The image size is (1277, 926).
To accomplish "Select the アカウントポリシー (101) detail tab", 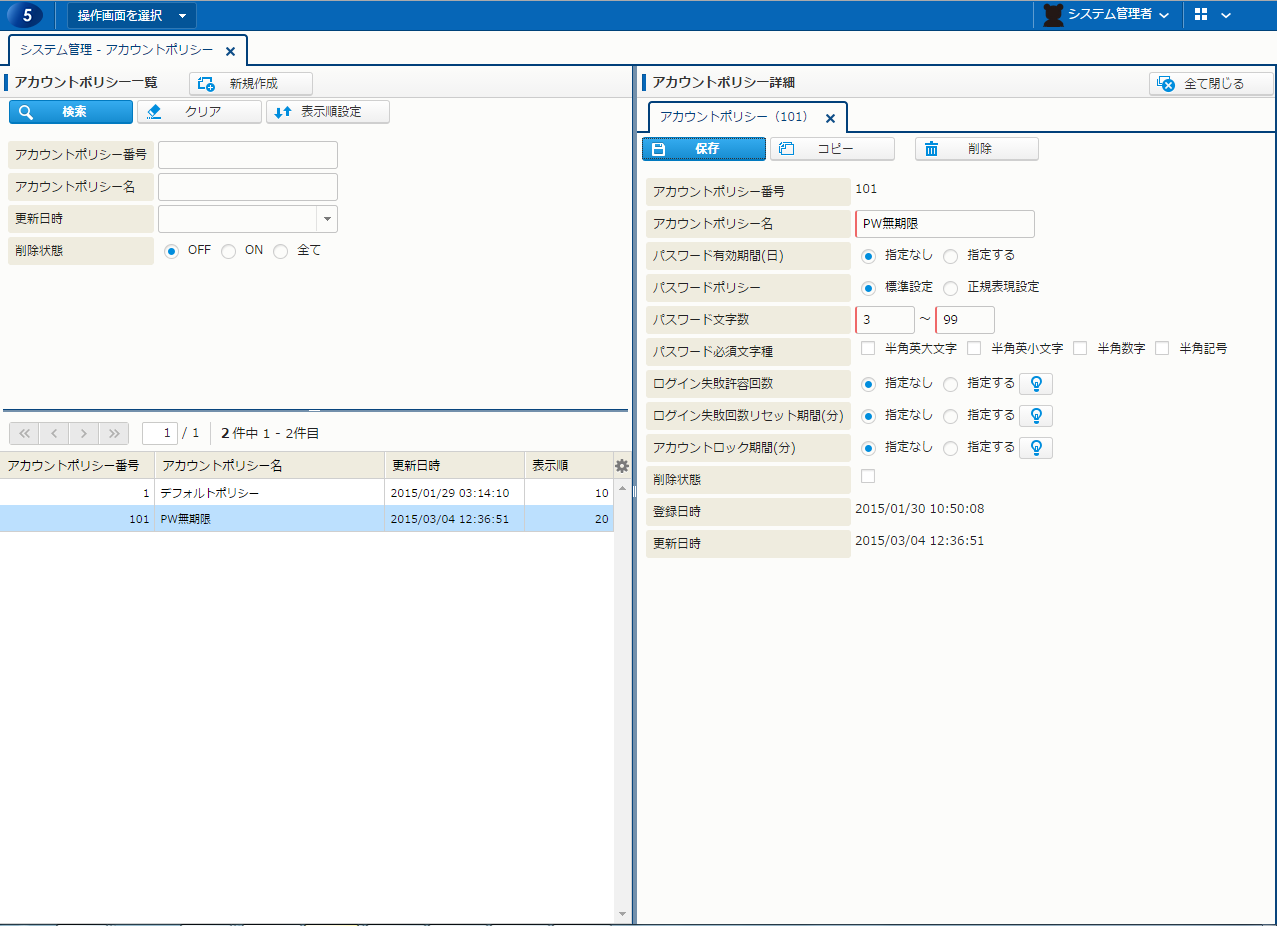I will (734, 117).
